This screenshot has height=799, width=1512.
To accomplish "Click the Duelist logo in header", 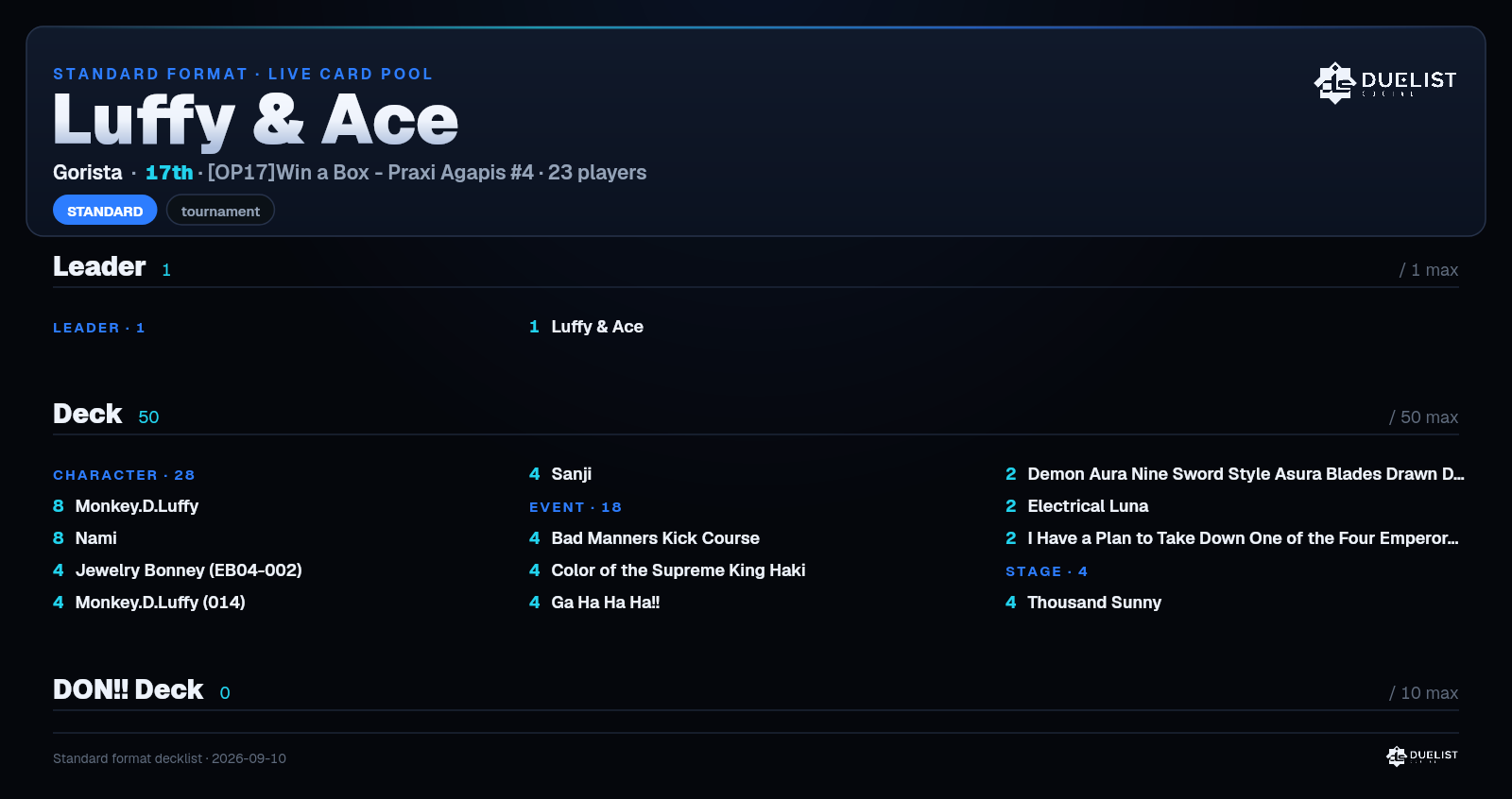I will point(1385,82).
